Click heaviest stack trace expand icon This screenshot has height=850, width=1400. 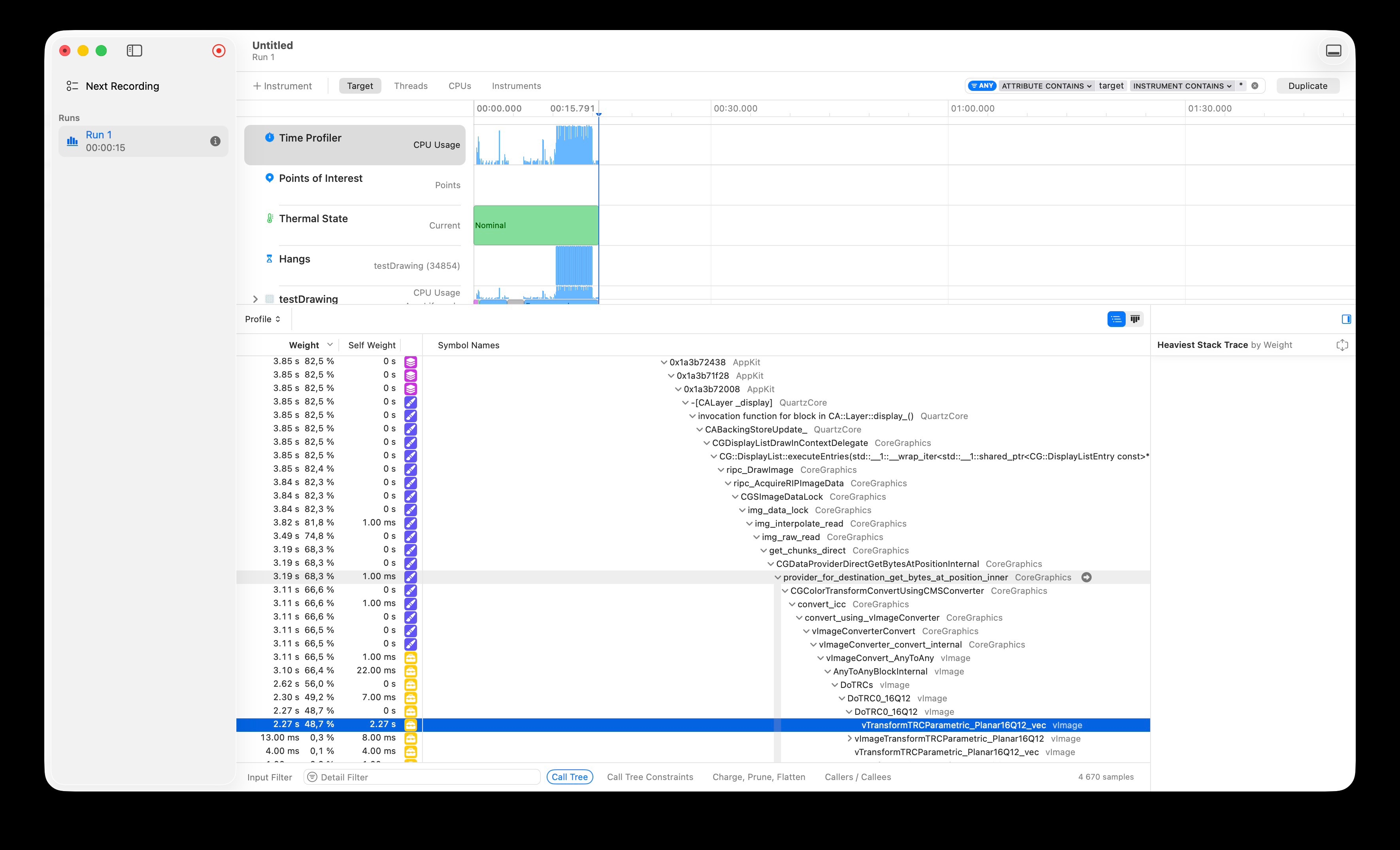coord(1342,345)
